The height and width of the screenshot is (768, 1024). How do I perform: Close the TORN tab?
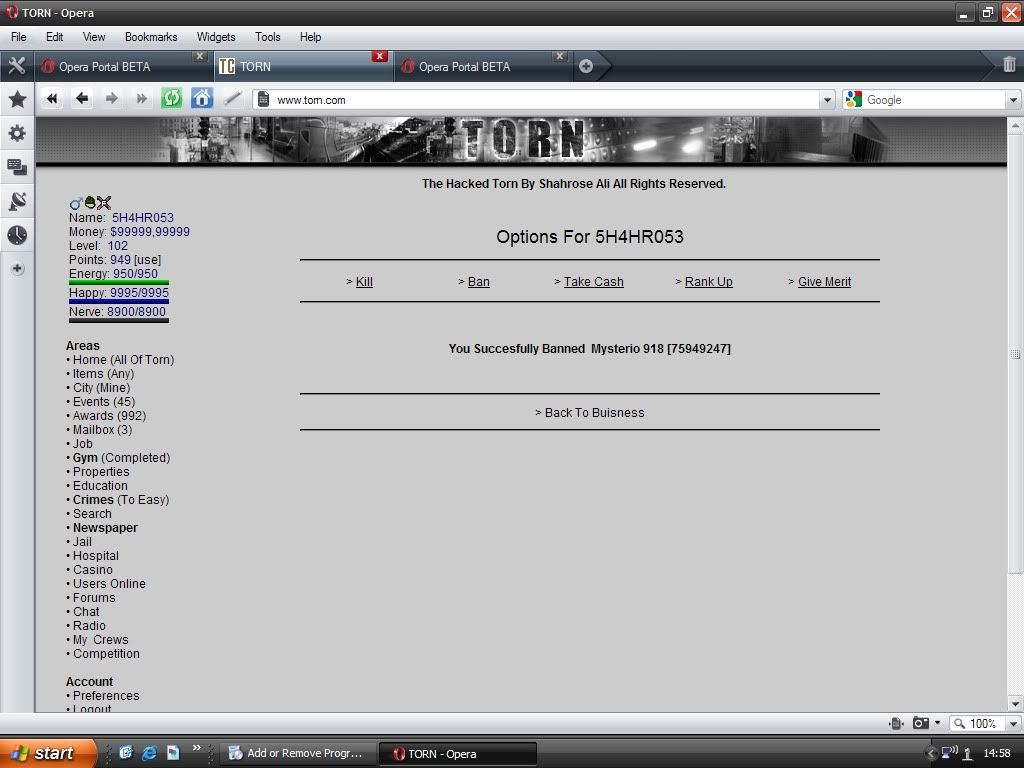point(379,56)
